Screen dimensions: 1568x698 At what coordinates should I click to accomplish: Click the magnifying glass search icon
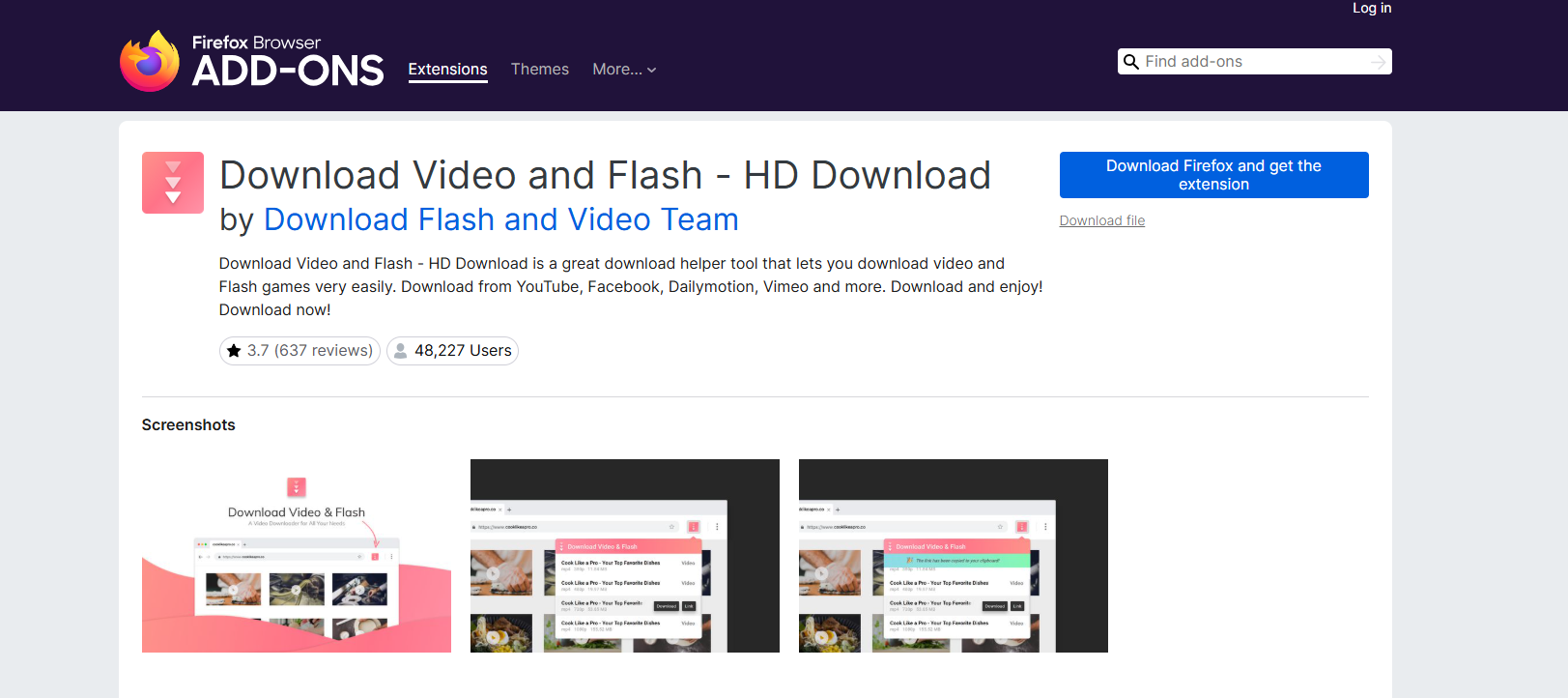1131,62
